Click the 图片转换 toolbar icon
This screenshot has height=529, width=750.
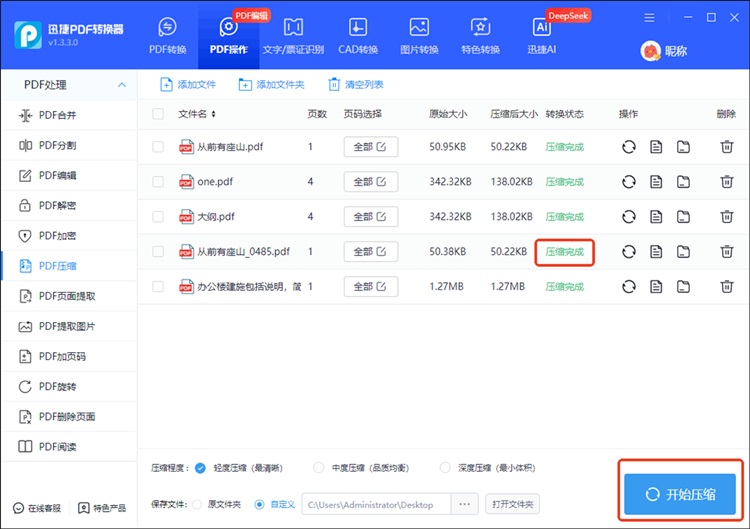coord(419,37)
